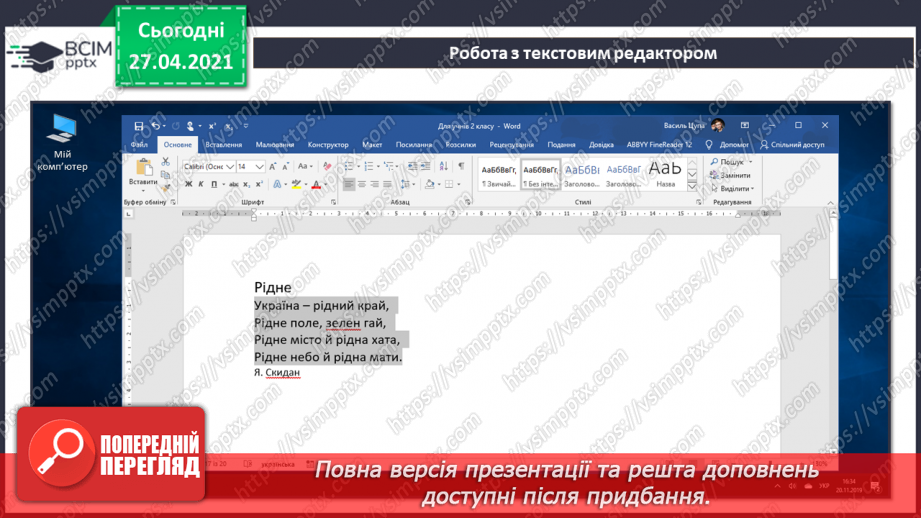This screenshot has width=921, height=518.
Task: Click the multilevel list icon
Action: click(388, 167)
